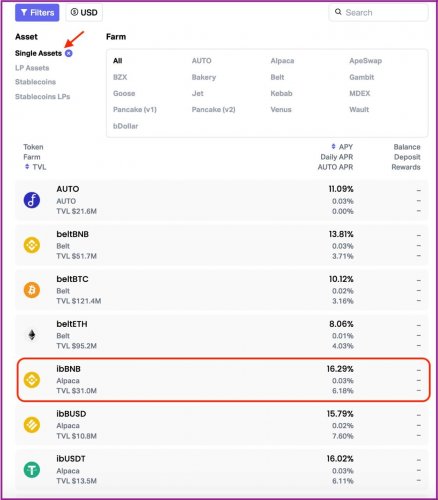Click the ibBUSD coin icon

pos(32,425)
